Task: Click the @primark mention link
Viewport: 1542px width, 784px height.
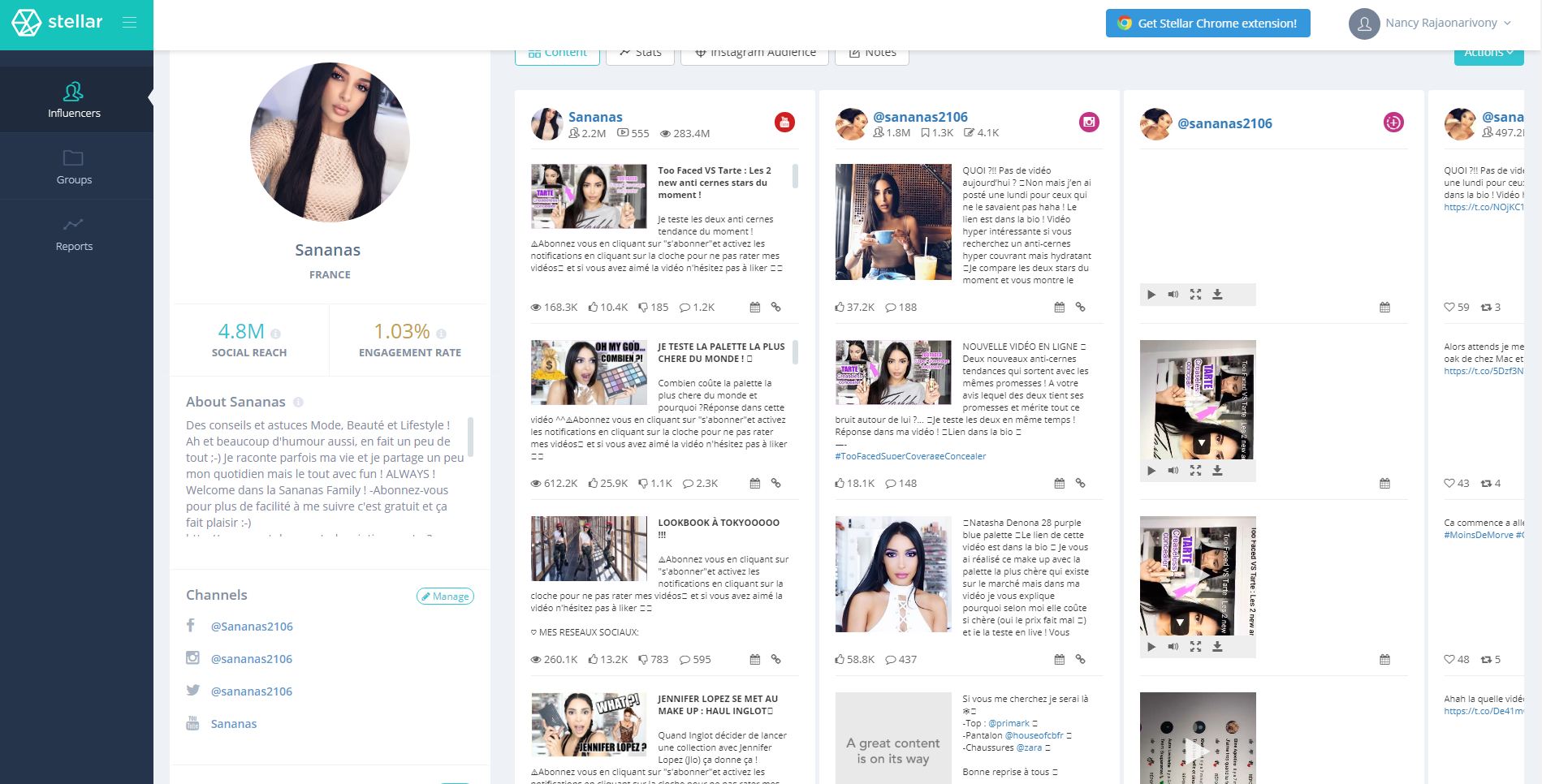Action: [x=1009, y=723]
